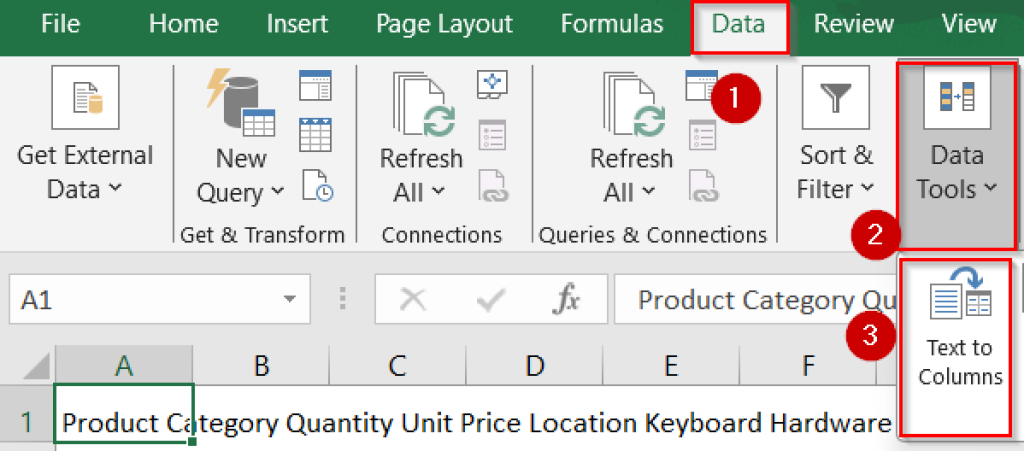Open the Name Box dropdown arrow
Viewport: 1024px width, 451px height.
tap(288, 300)
